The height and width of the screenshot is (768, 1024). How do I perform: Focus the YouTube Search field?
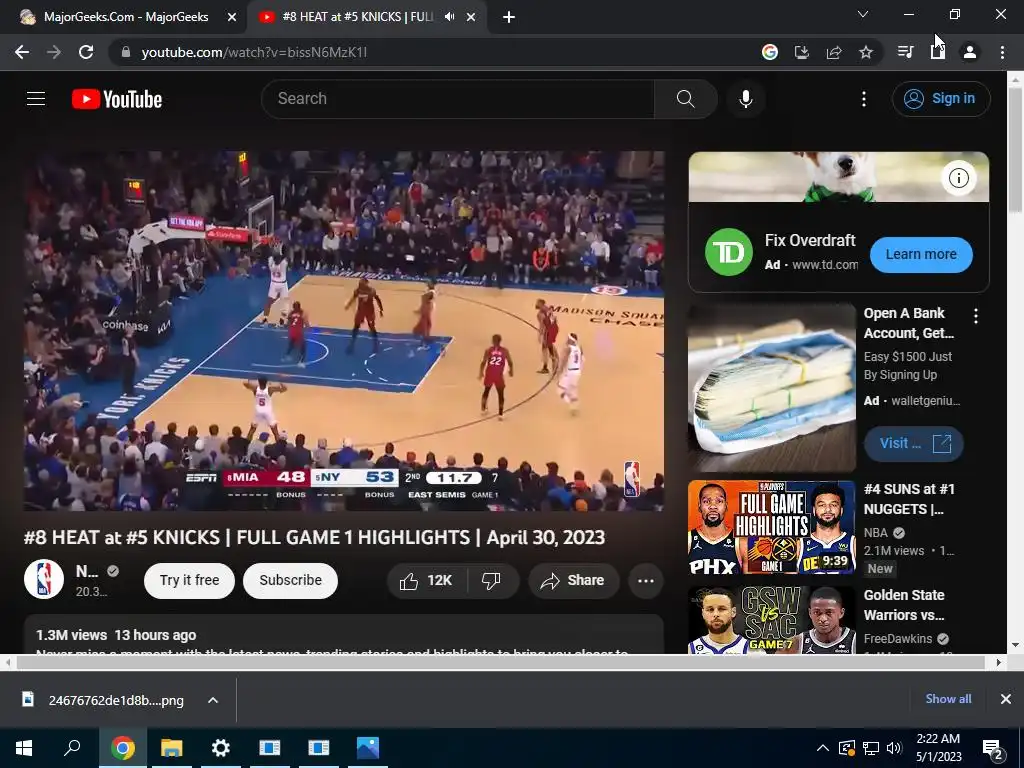[458, 99]
